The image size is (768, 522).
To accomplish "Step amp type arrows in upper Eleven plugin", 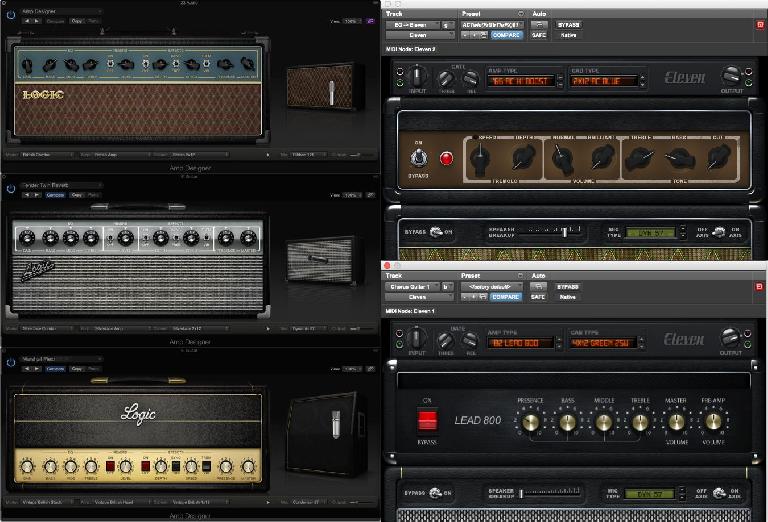I will 560,81.
